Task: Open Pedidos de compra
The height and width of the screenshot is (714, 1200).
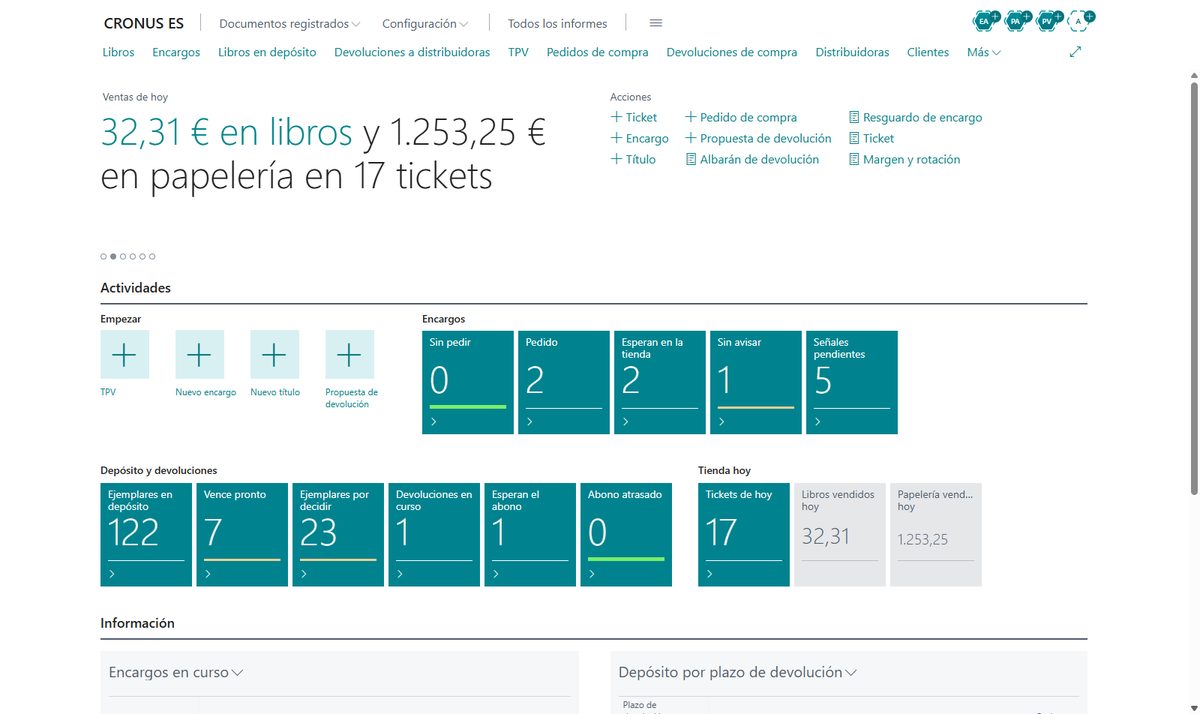Action: (x=597, y=52)
